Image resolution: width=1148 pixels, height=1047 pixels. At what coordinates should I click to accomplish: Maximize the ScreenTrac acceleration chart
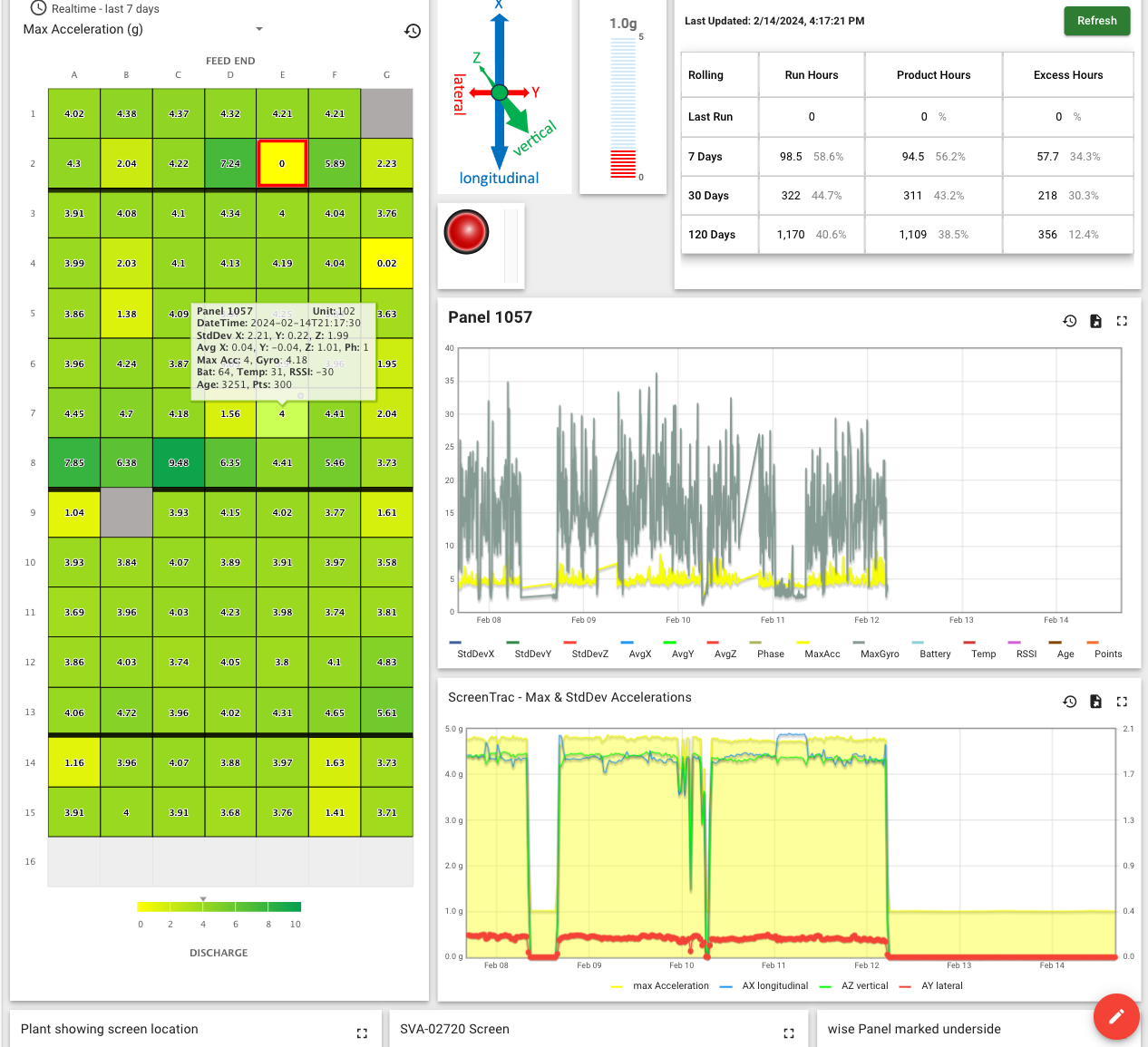pyautogui.click(x=1122, y=702)
